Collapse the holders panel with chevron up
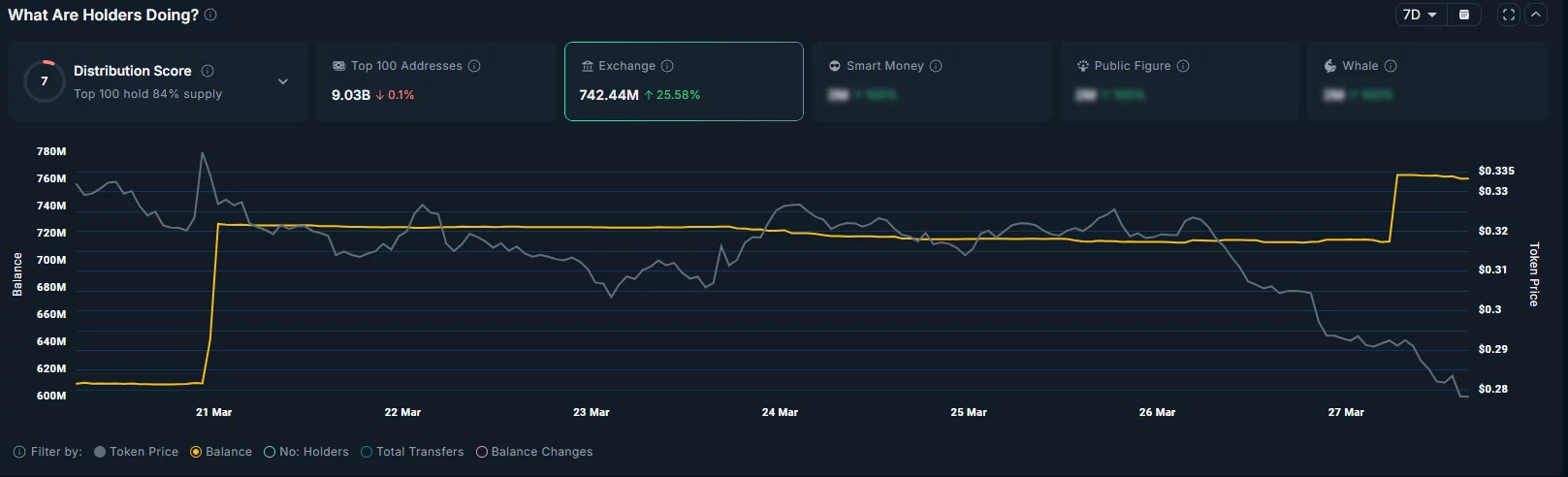The image size is (1568, 477). [1535, 15]
